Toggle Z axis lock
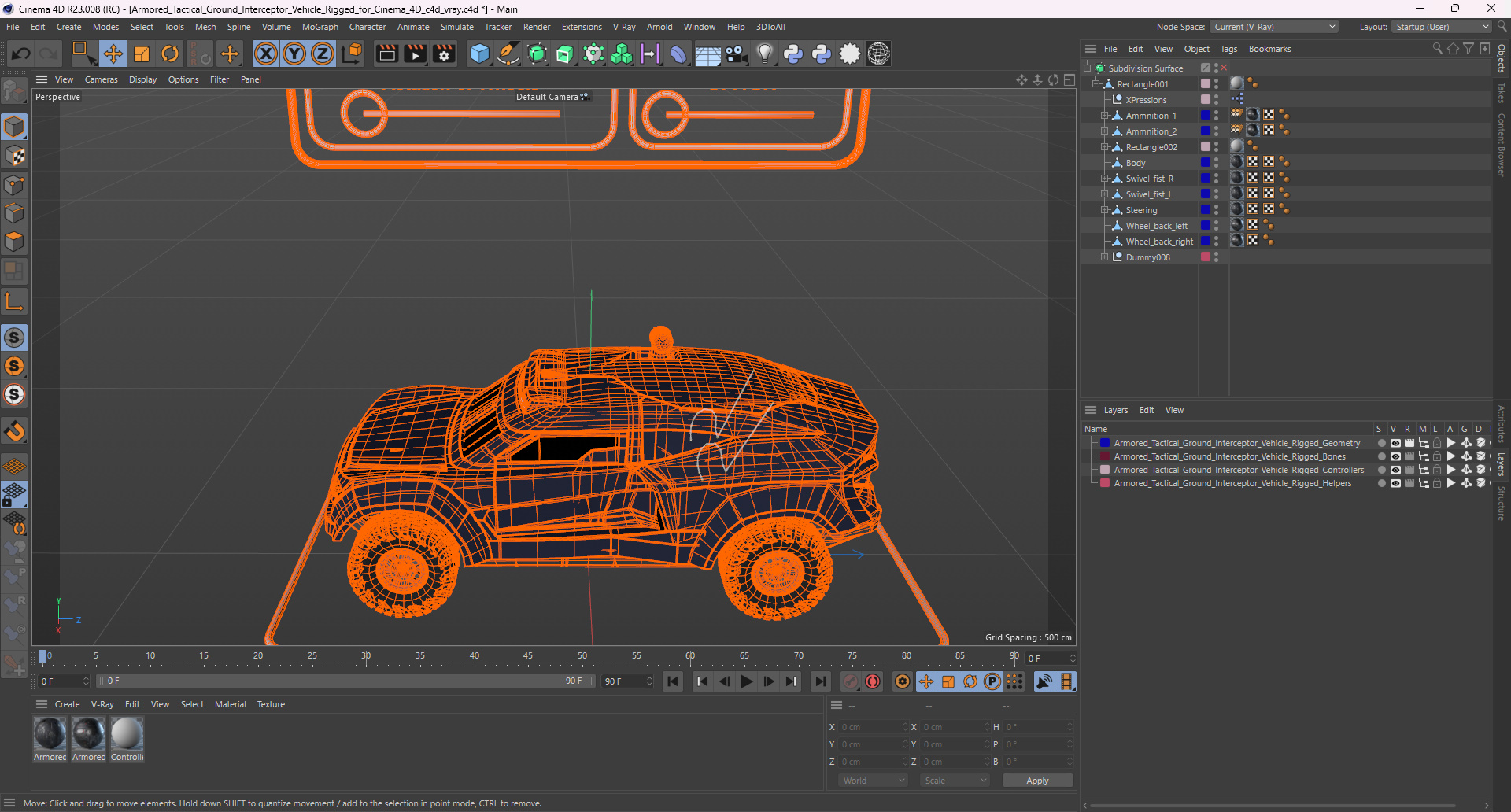This screenshot has height=812, width=1511. click(x=323, y=54)
